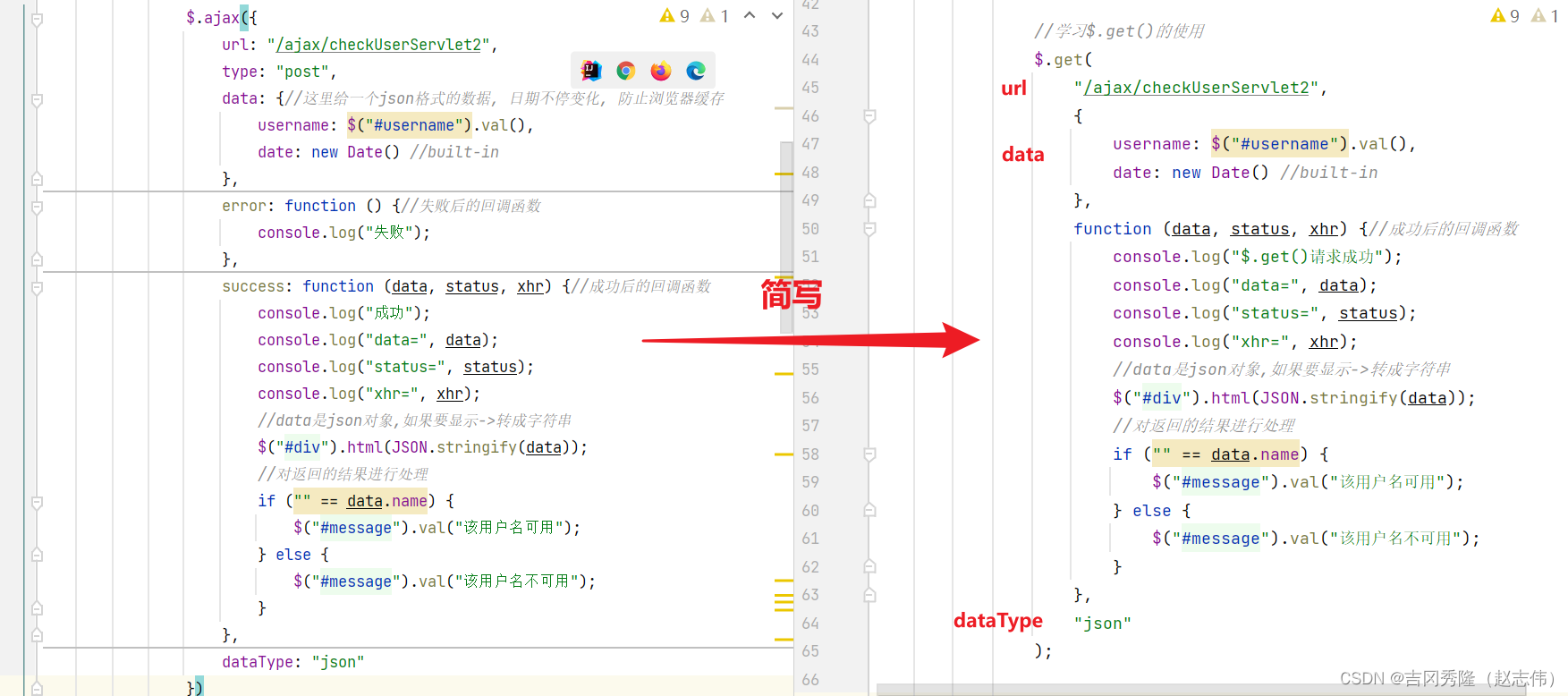Image resolution: width=1568 pixels, height=696 pixels.
Task: Click the '//失败后的回调函数' comment
Action: point(471,206)
